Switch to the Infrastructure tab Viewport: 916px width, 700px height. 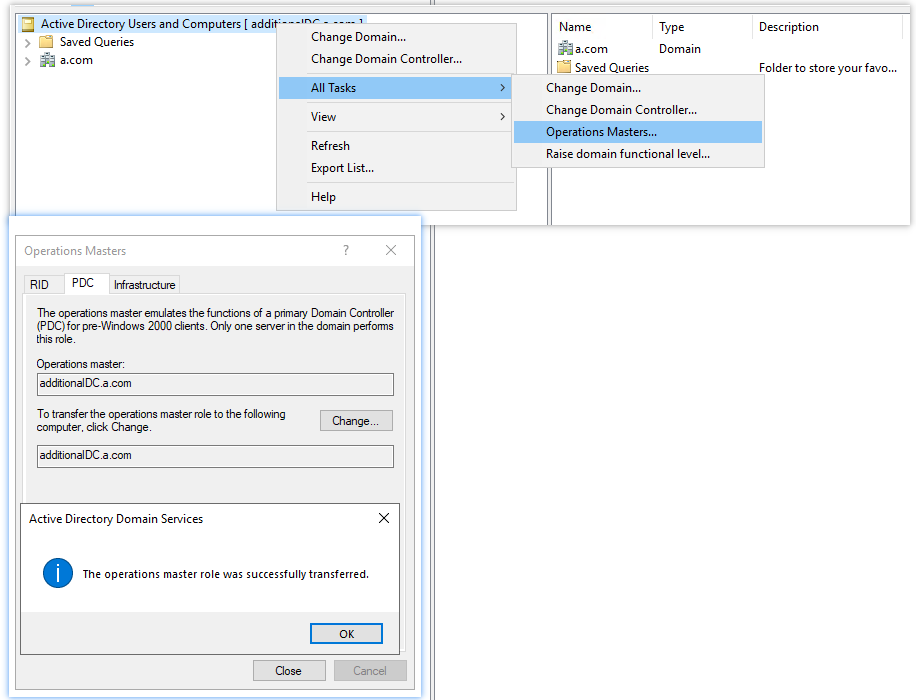144,284
